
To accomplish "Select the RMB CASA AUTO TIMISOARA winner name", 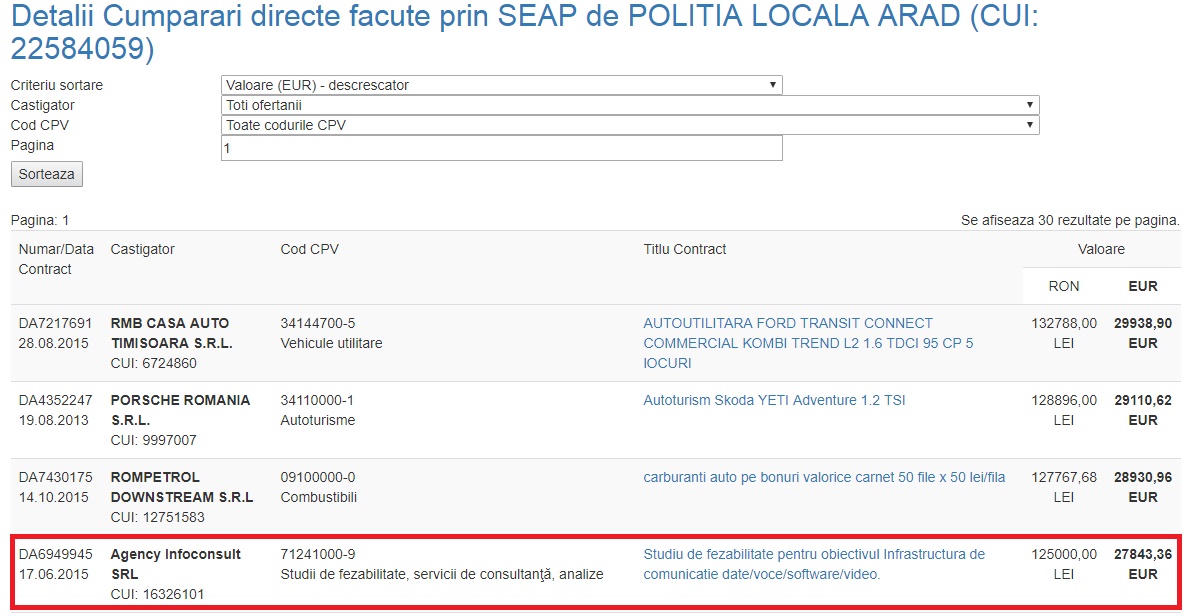I will click(x=171, y=333).
